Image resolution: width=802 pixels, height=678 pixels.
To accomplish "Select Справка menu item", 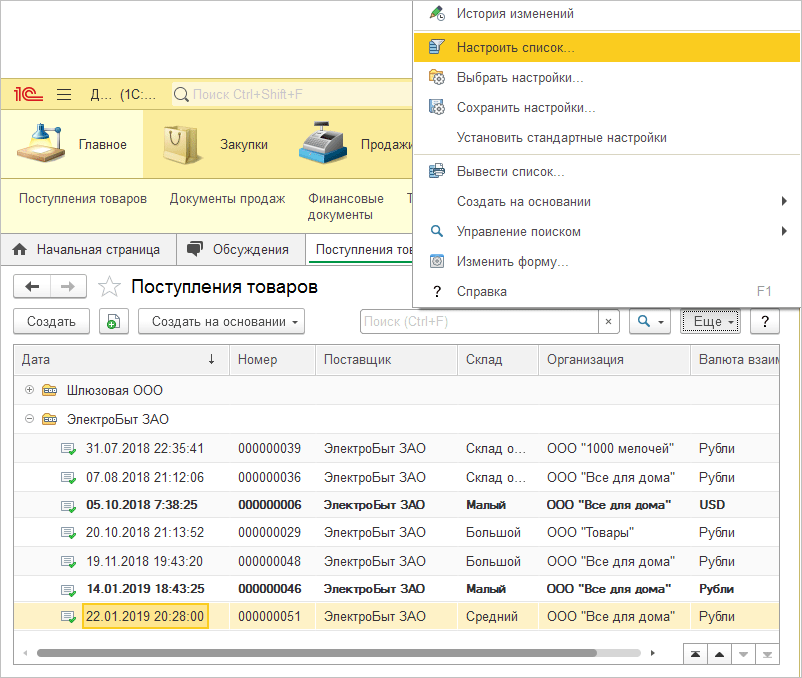I will [x=607, y=291].
